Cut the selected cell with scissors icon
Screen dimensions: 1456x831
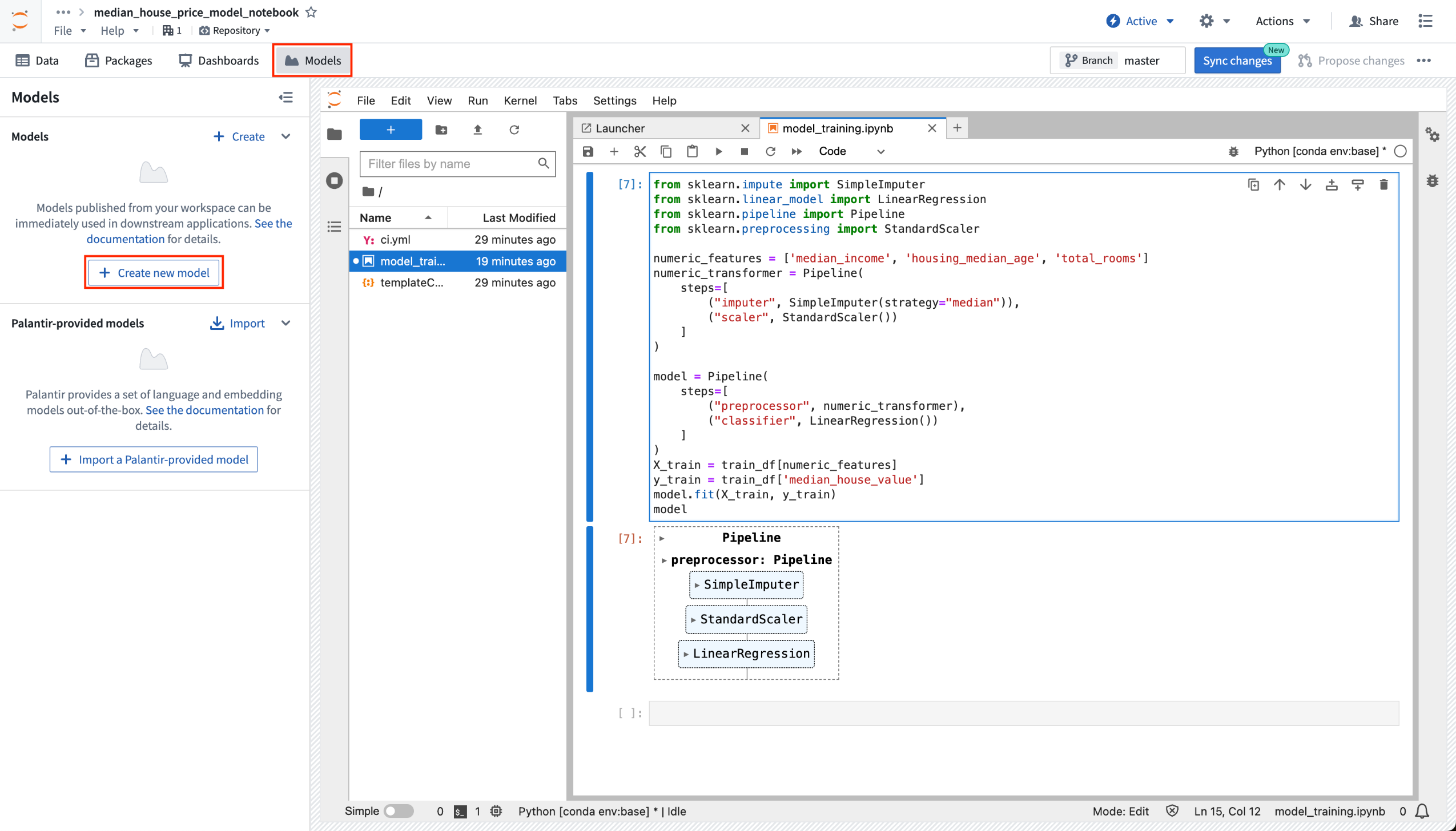coord(639,151)
